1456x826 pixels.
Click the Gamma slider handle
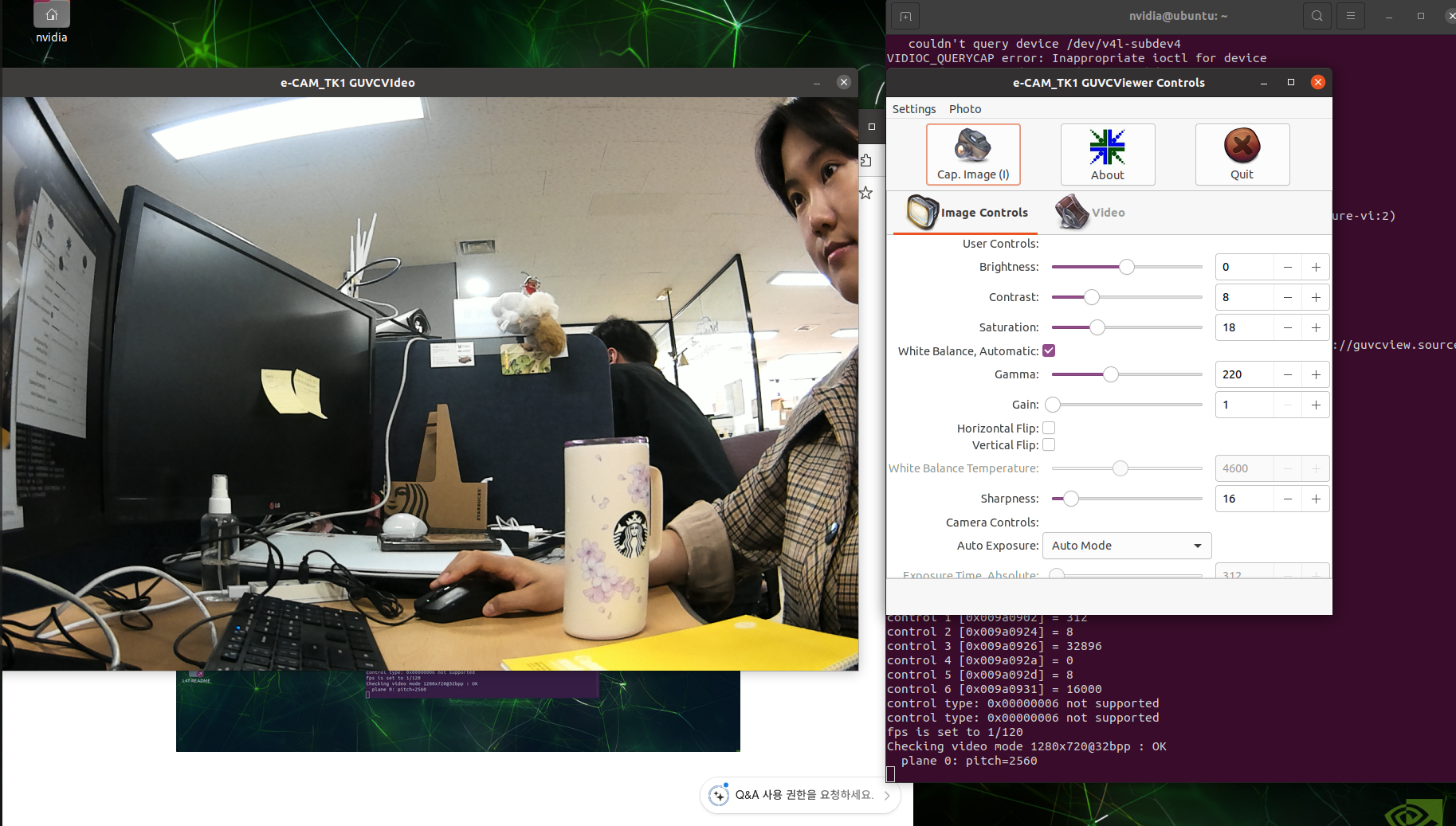[1110, 374]
